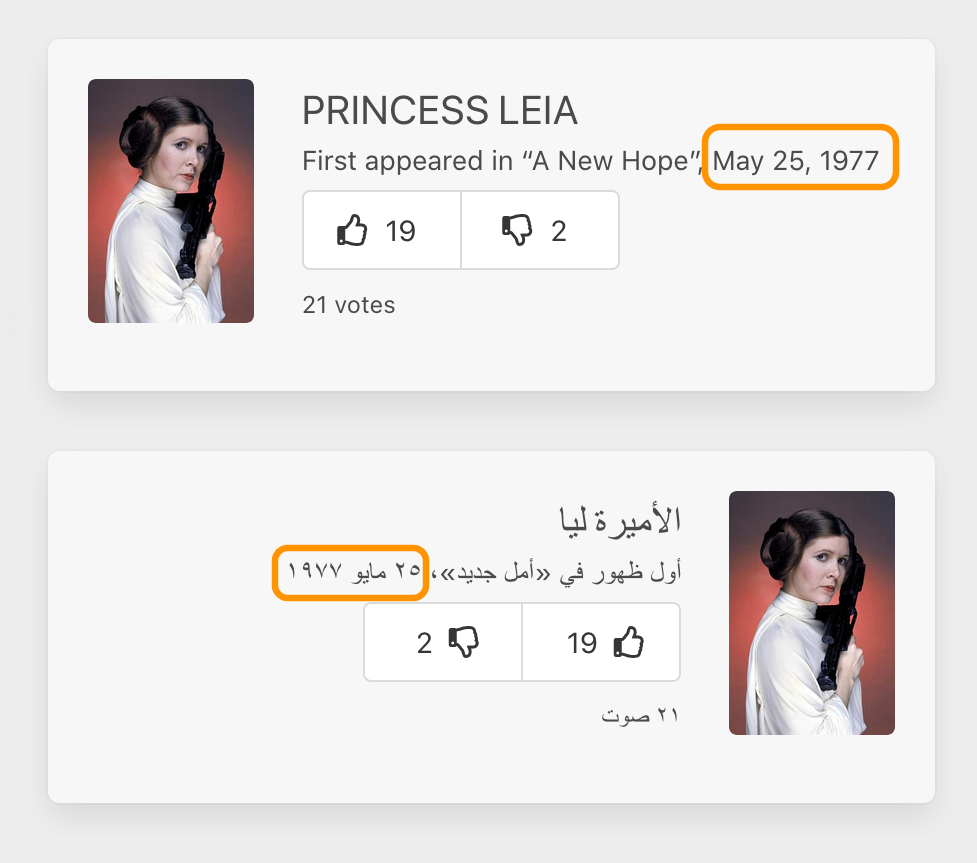Click the highlighted Arabic date ٢٥ مايو ١٩٧٧
977x863 pixels.
351,572
